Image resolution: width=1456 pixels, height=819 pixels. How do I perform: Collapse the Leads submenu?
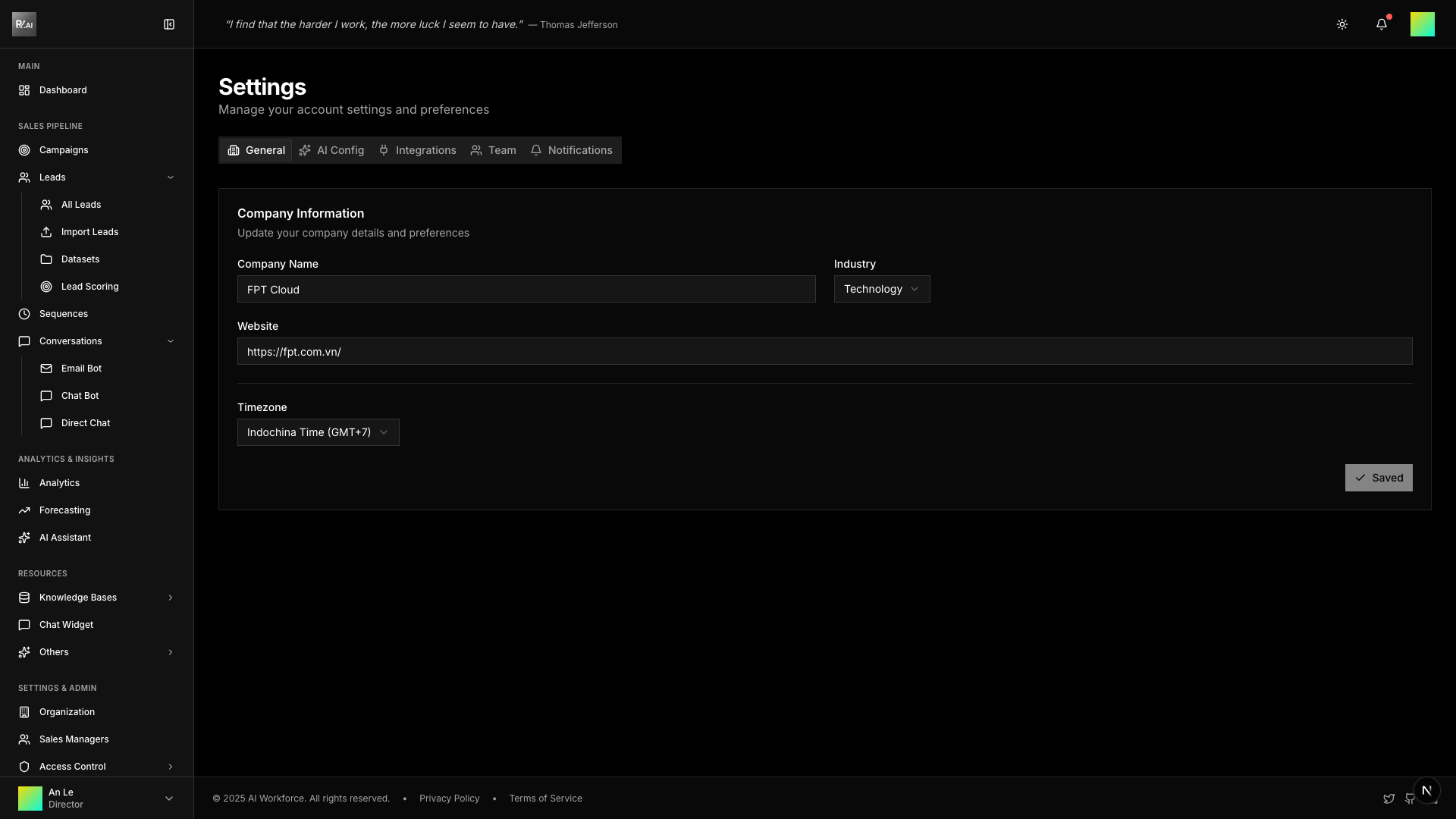click(x=170, y=177)
